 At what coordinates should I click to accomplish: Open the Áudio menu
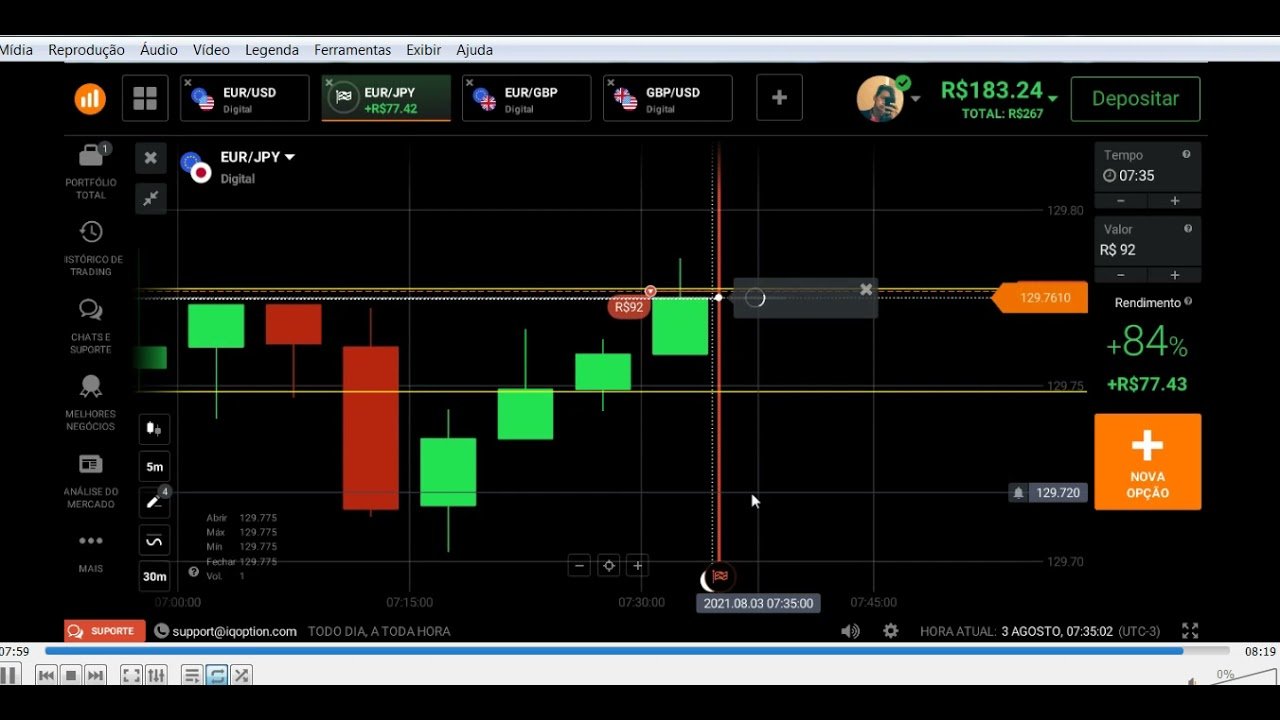(158, 50)
